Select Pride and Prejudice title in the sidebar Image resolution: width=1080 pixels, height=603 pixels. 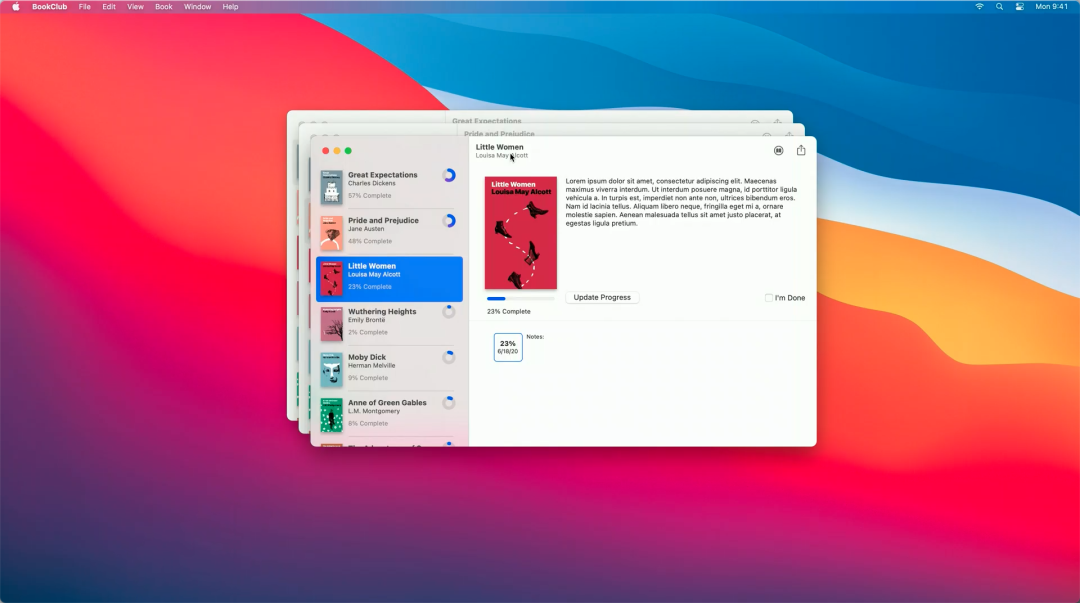[383, 221]
